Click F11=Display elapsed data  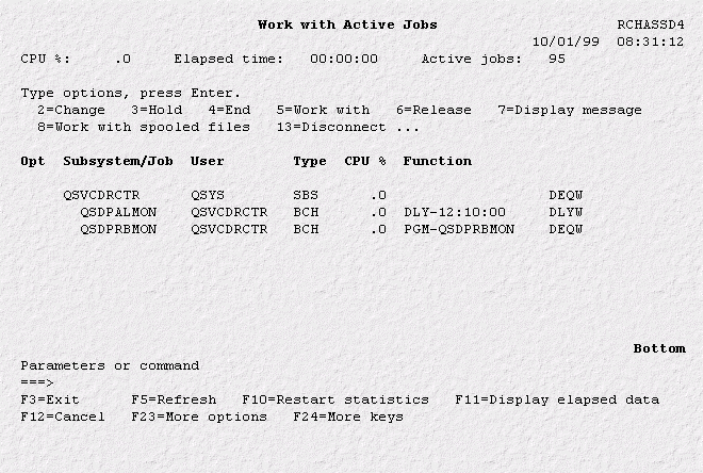click(557, 399)
